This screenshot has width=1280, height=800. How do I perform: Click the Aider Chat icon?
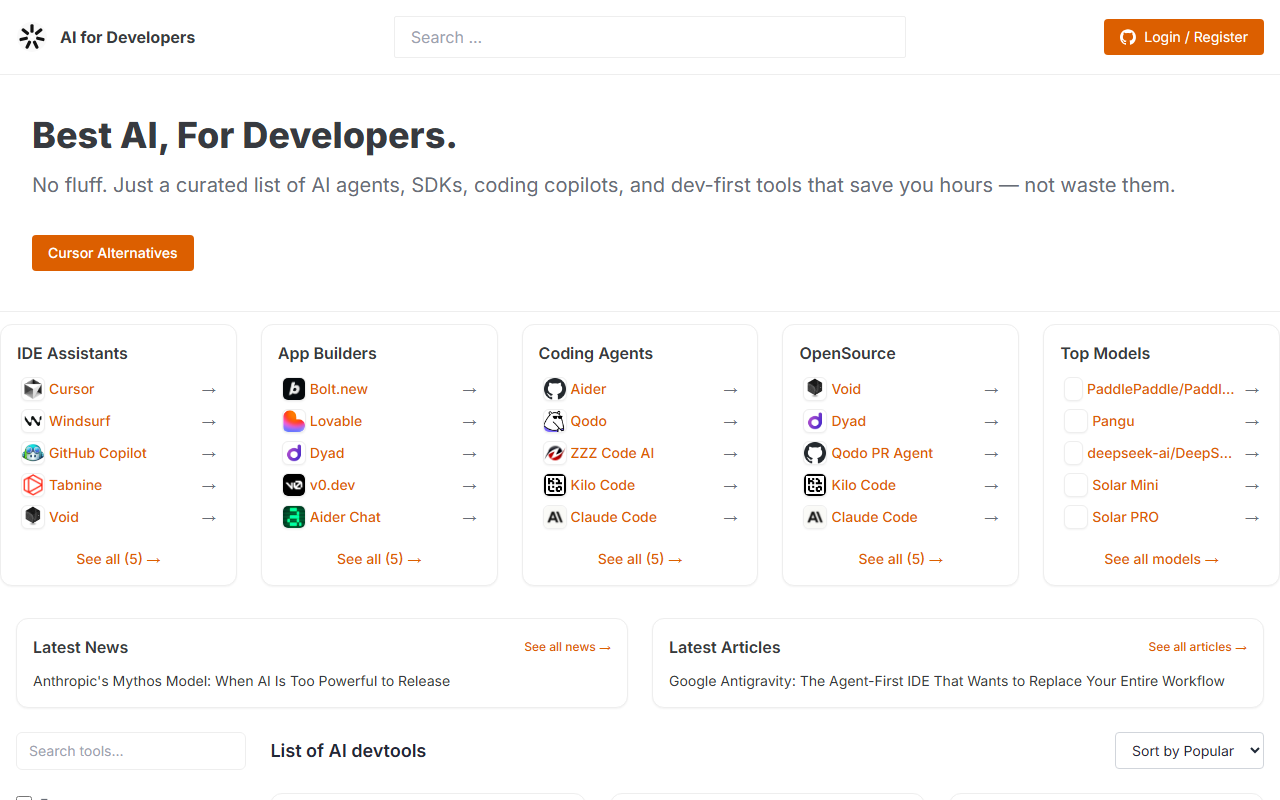(x=294, y=517)
